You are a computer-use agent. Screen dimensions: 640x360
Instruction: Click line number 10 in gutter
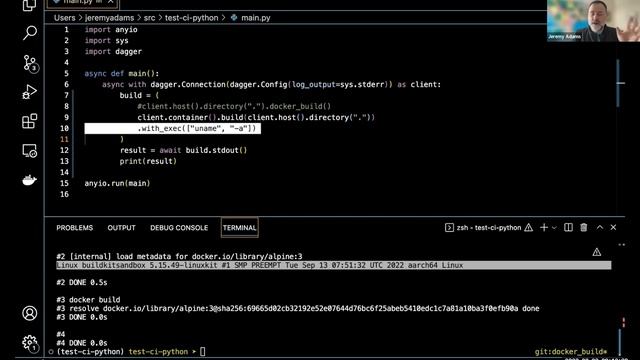(64, 128)
